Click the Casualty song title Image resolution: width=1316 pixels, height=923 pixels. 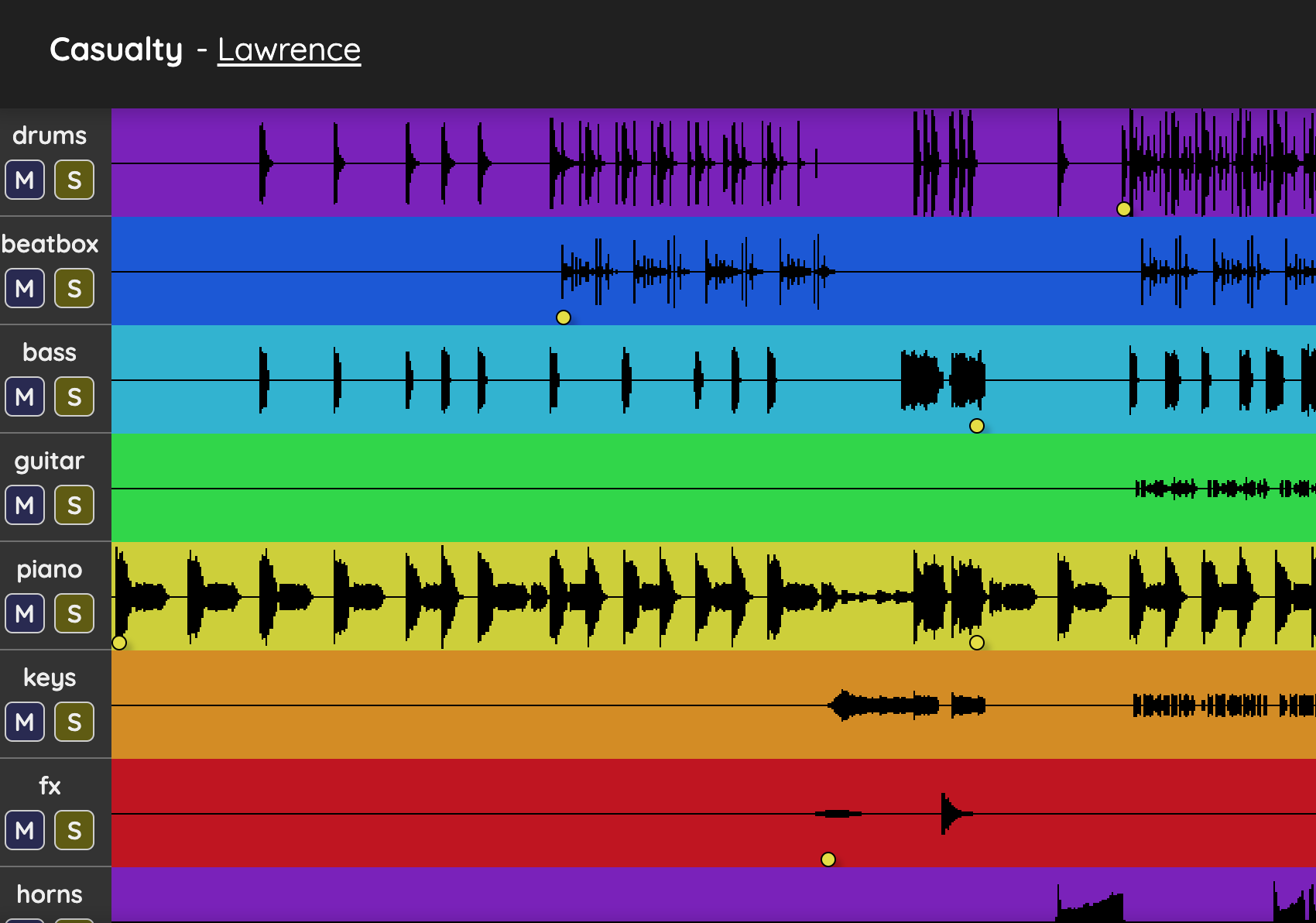pyautogui.click(x=116, y=50)
